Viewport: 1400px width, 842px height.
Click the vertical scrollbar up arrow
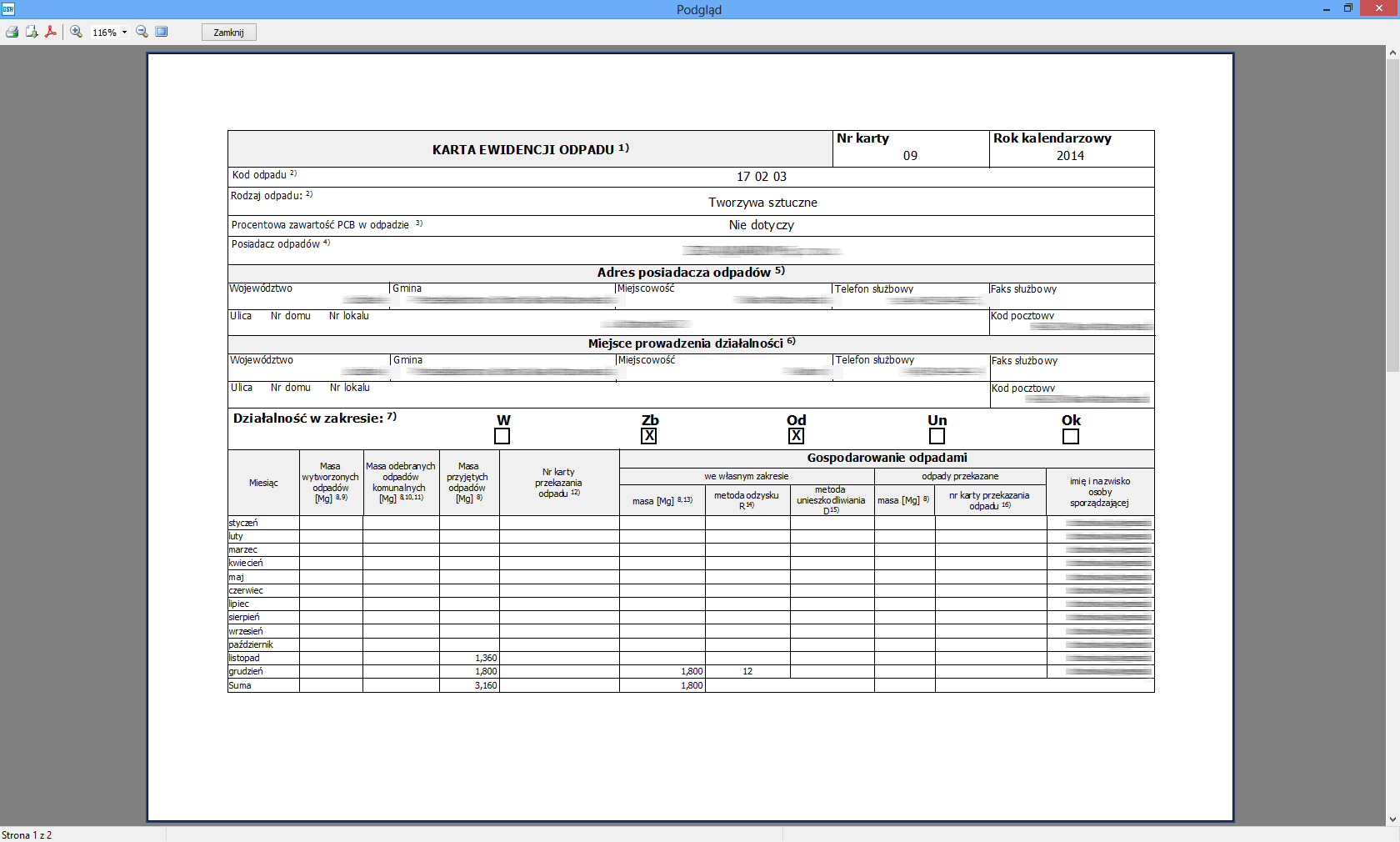(x=1392, y=53)
